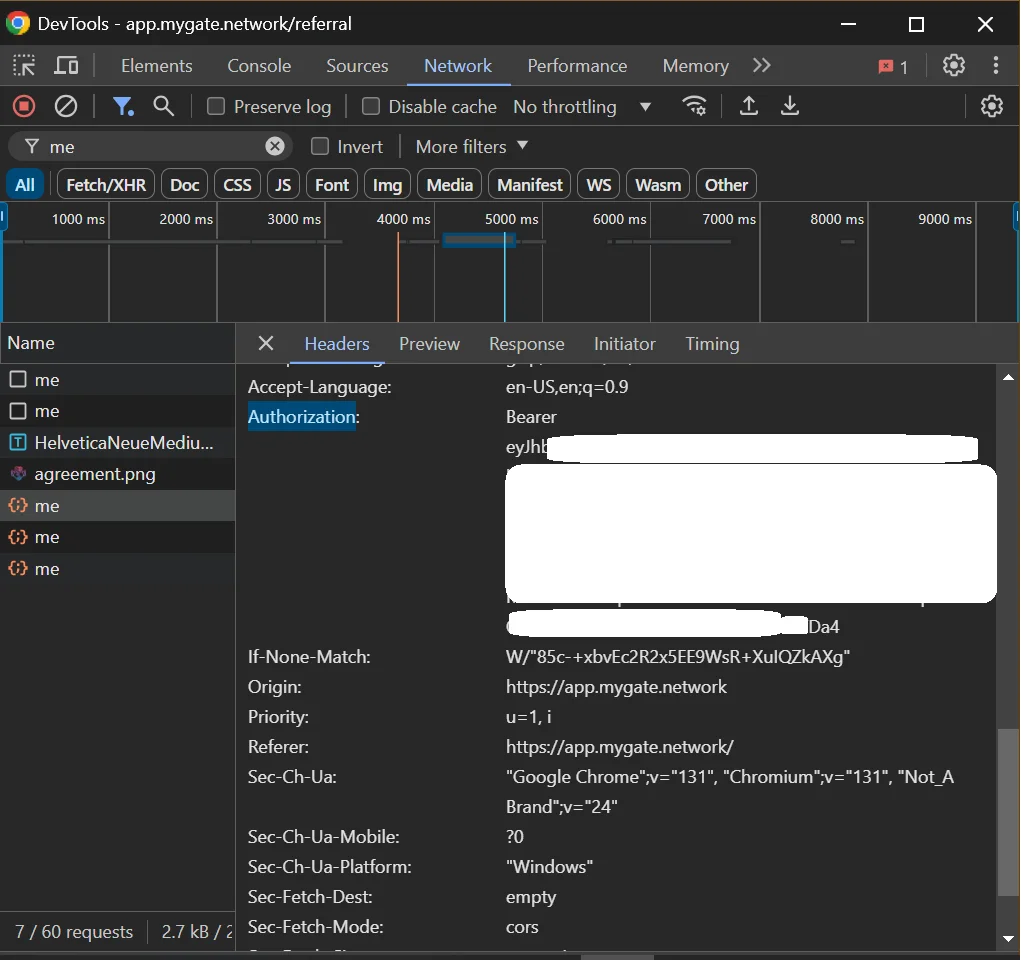
Task: Toggle Preserve log checkbox
Action: 216,106
